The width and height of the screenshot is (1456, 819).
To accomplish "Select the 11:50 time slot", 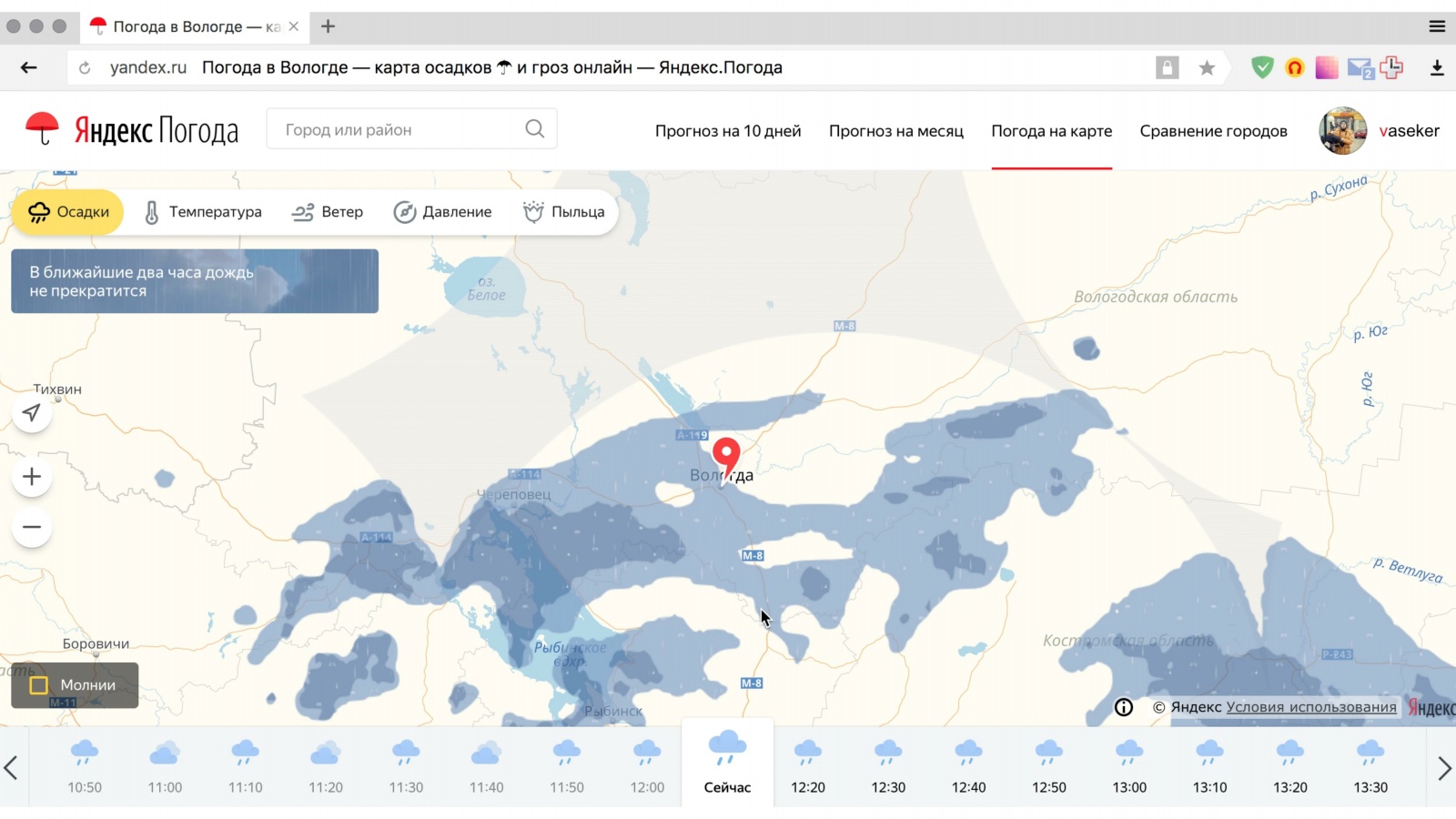I will coord(567,767).
